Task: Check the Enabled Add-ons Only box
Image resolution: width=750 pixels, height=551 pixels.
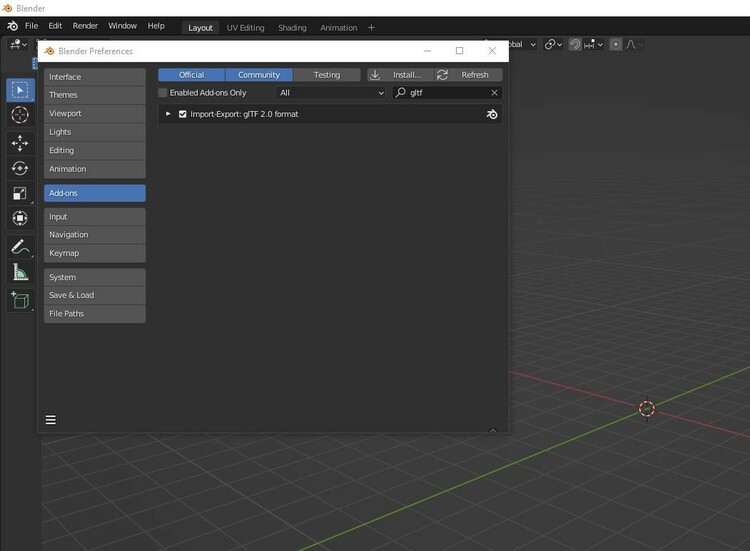Action: click(163, 93)
